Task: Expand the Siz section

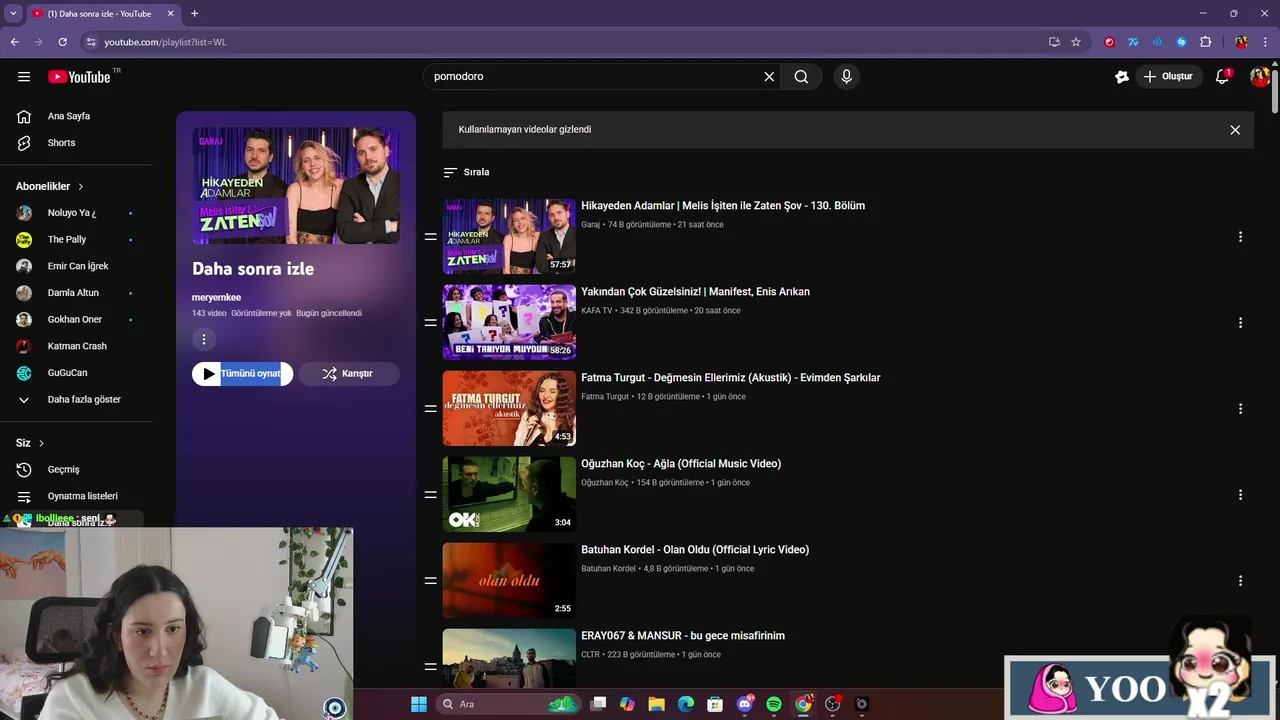Action: pyautogui.click(x=30, y=443)
